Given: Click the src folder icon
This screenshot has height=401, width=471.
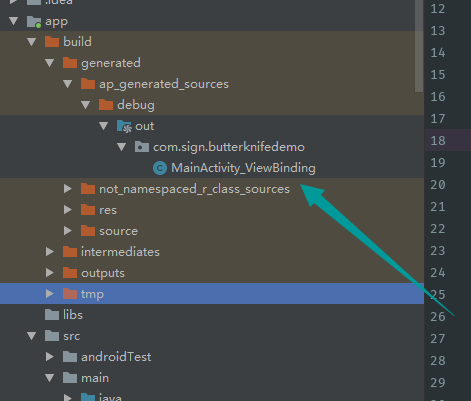Looking at the screenshot, I should 52,336.
